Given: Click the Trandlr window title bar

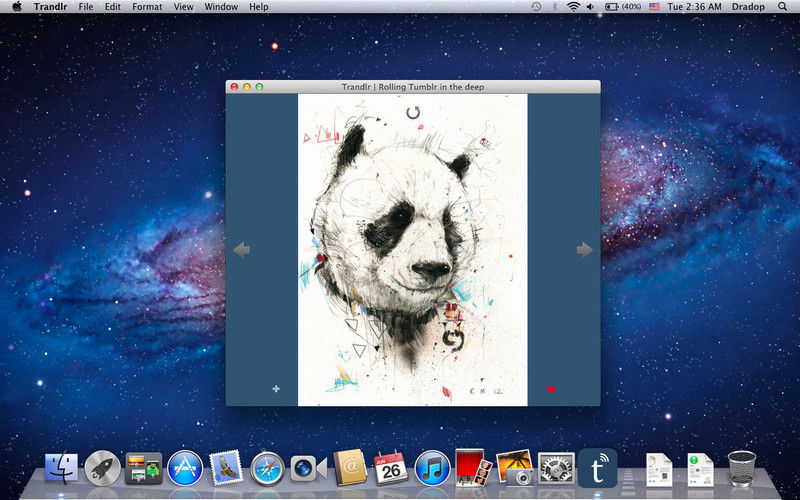Looking at the screenshot, I should point(413,87).
